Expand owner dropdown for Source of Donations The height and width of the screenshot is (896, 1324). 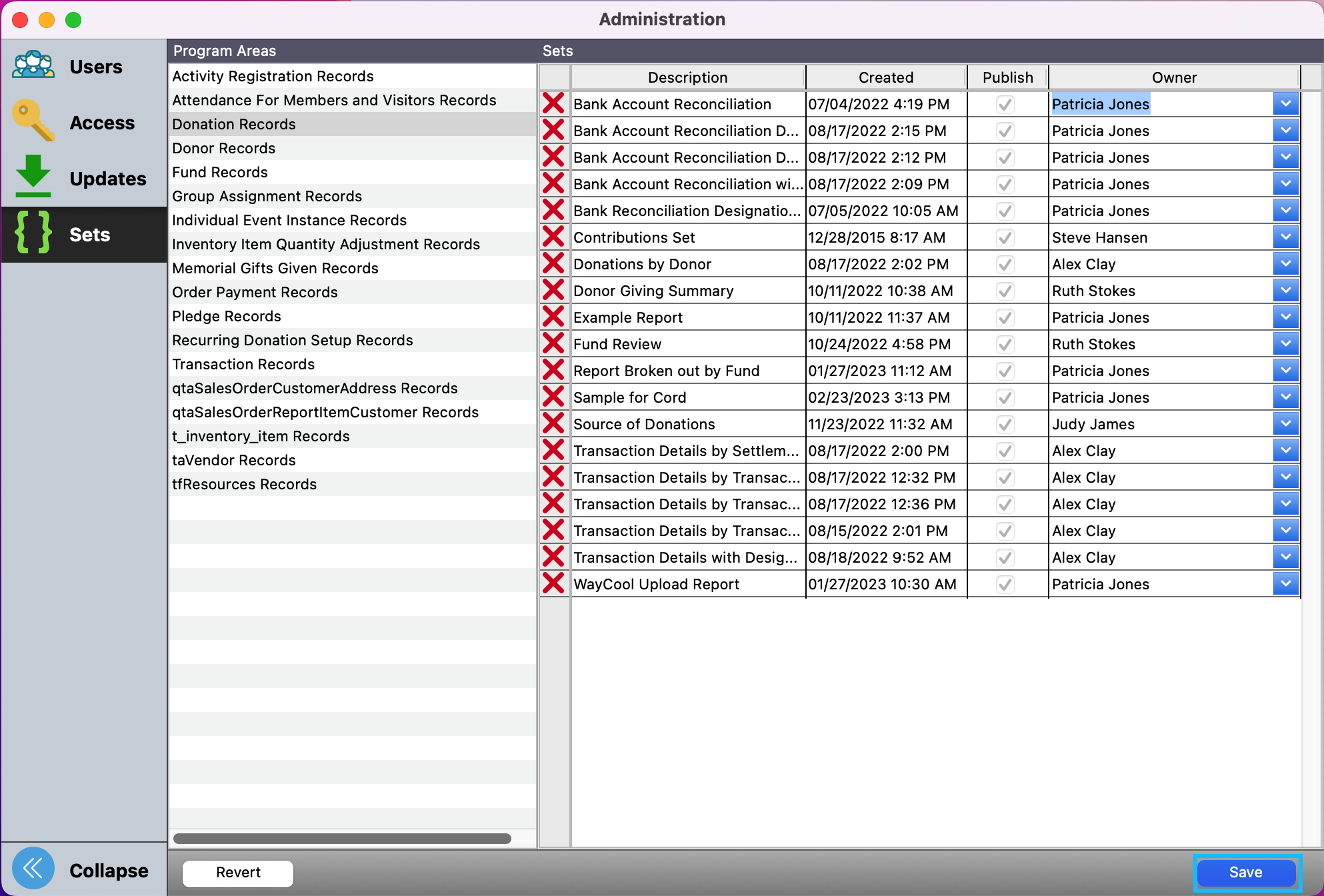(x=1285, y=424)
